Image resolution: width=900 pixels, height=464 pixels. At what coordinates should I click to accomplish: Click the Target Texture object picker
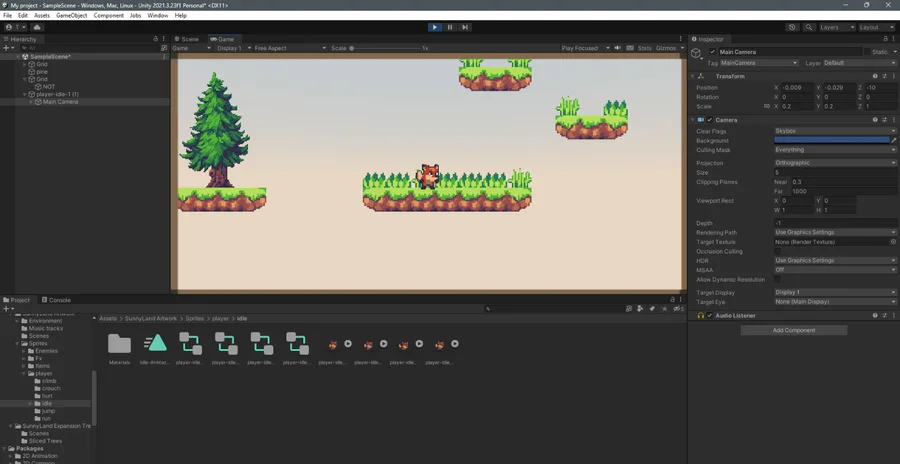[893, 242]
